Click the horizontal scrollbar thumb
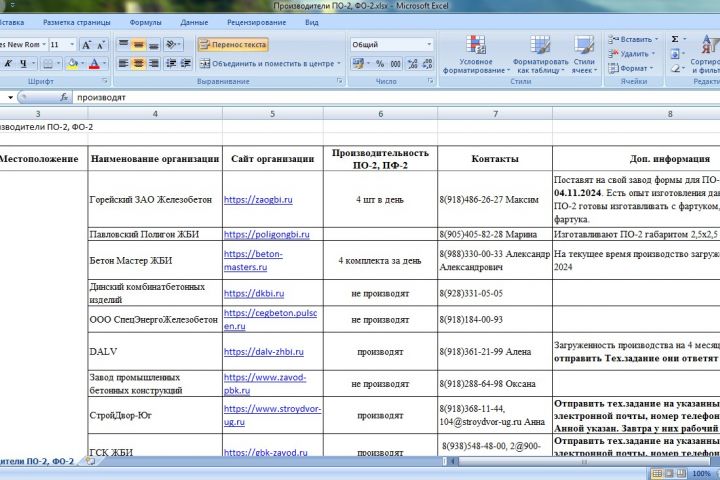 click(584, 462)
